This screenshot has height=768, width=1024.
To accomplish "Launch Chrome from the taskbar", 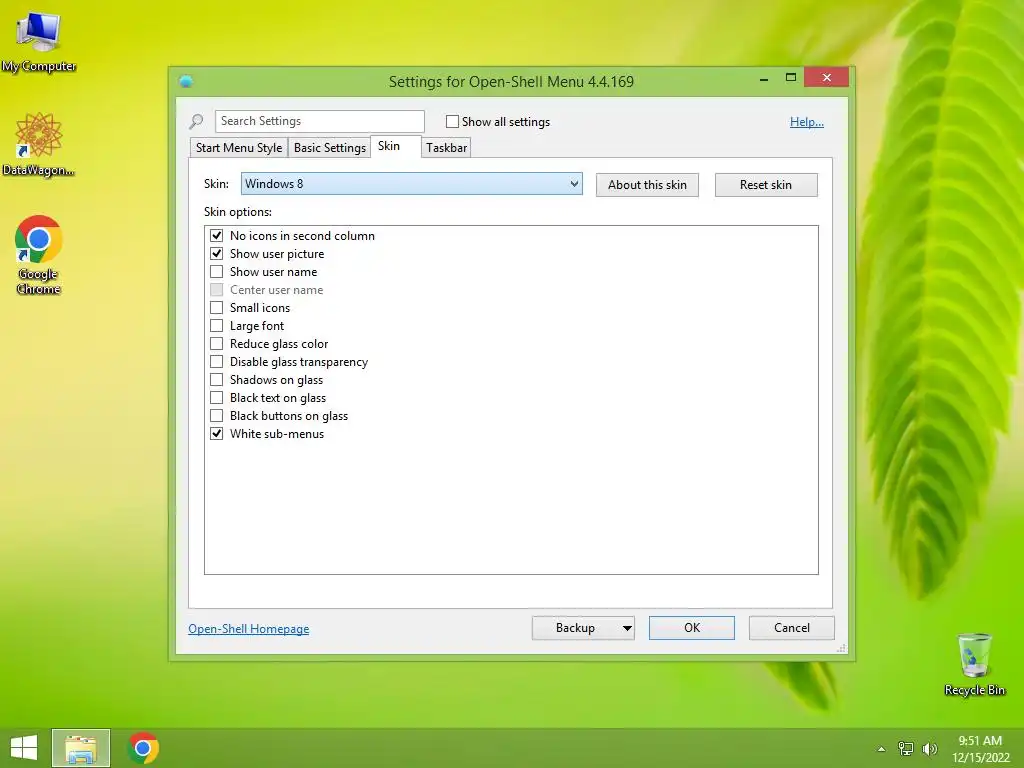I will tap(143, 748).
